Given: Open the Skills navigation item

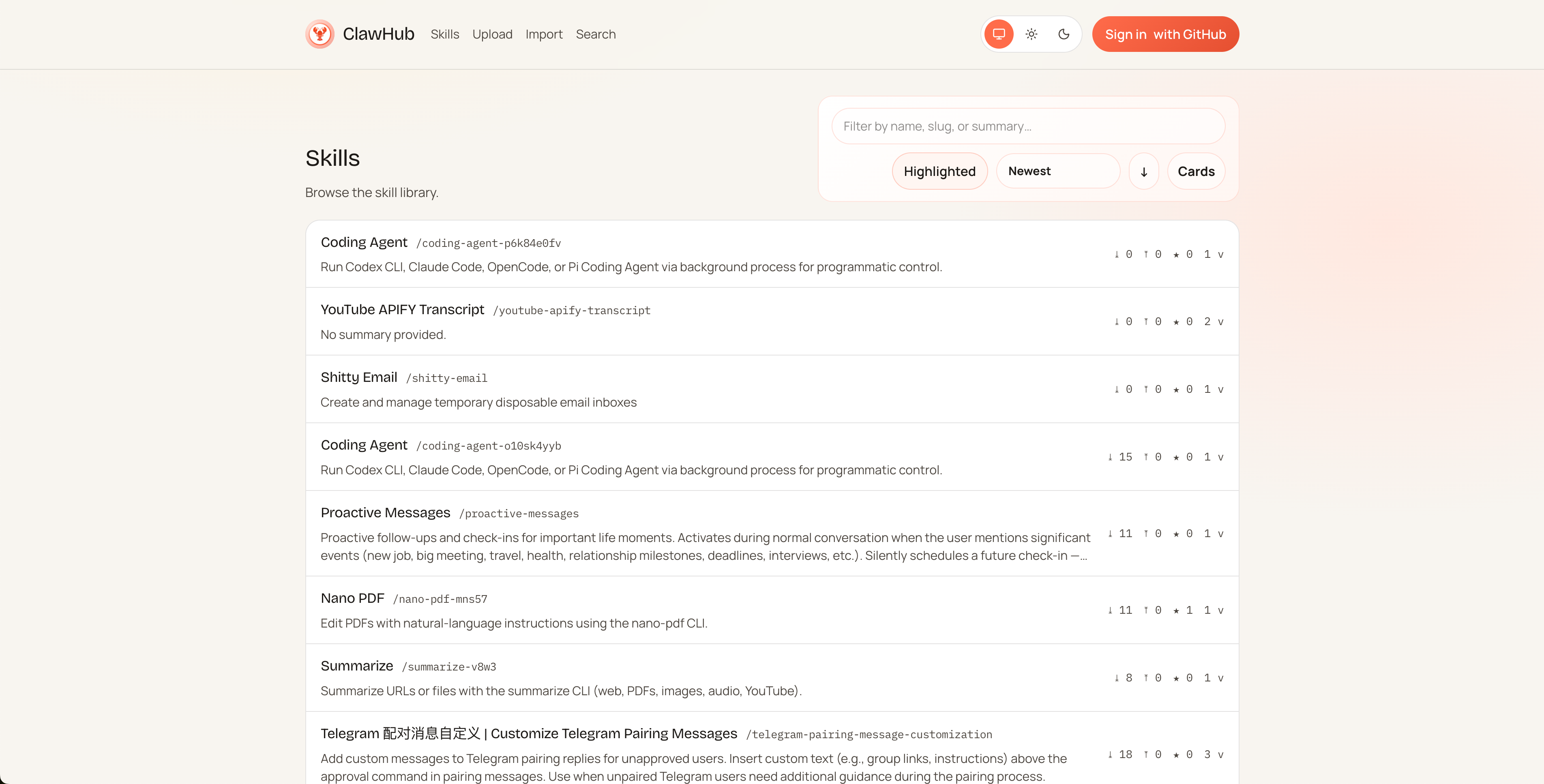Looking at the screenshot, I should tap(444, 34).
